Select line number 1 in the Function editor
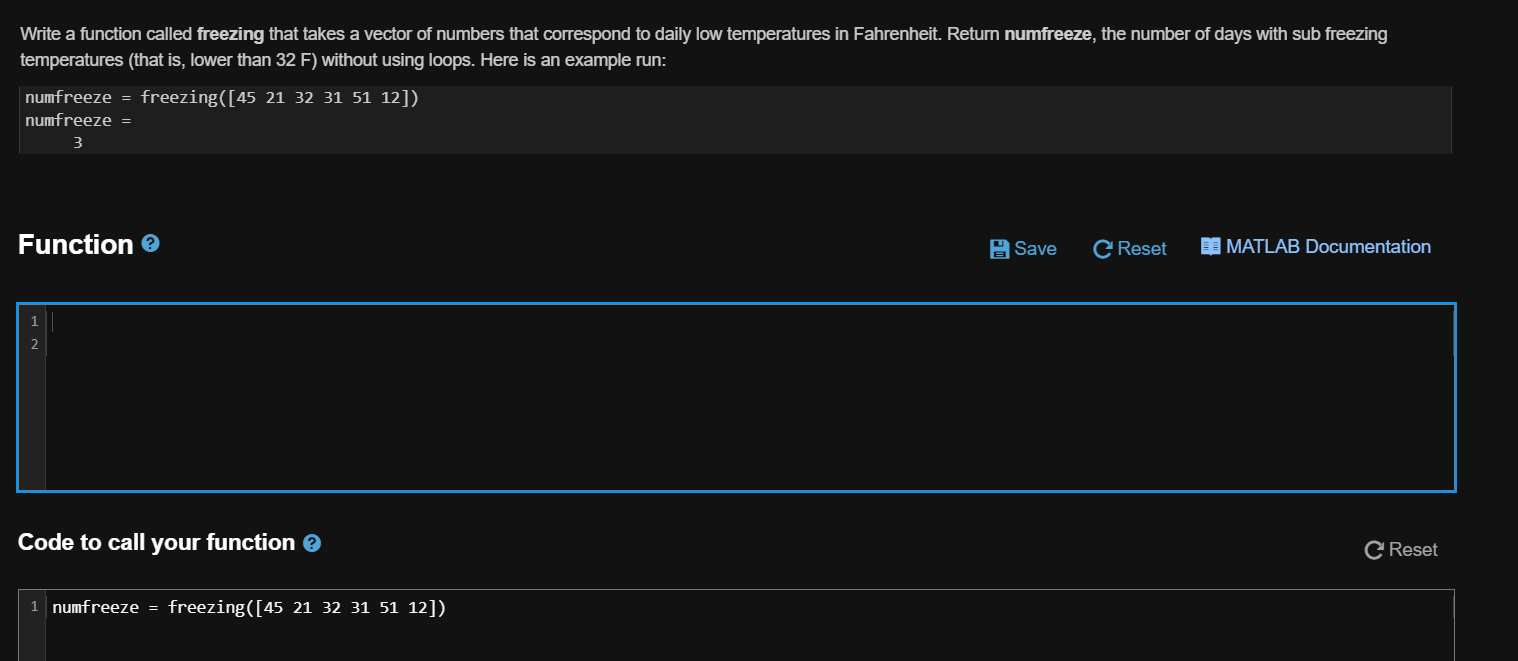The height and width of the screenshot is (661, 1518). 34,321
